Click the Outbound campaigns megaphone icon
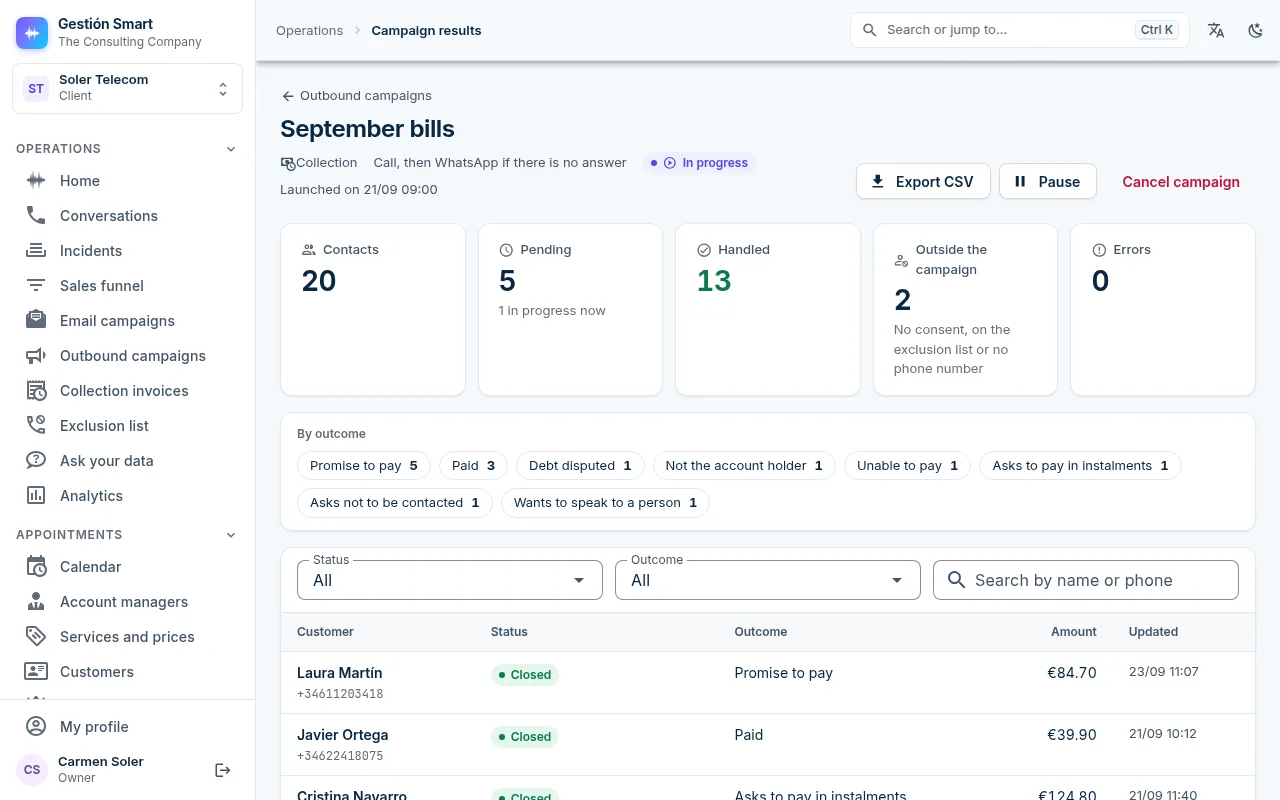Screen dimensions: 1280x800 36,356
